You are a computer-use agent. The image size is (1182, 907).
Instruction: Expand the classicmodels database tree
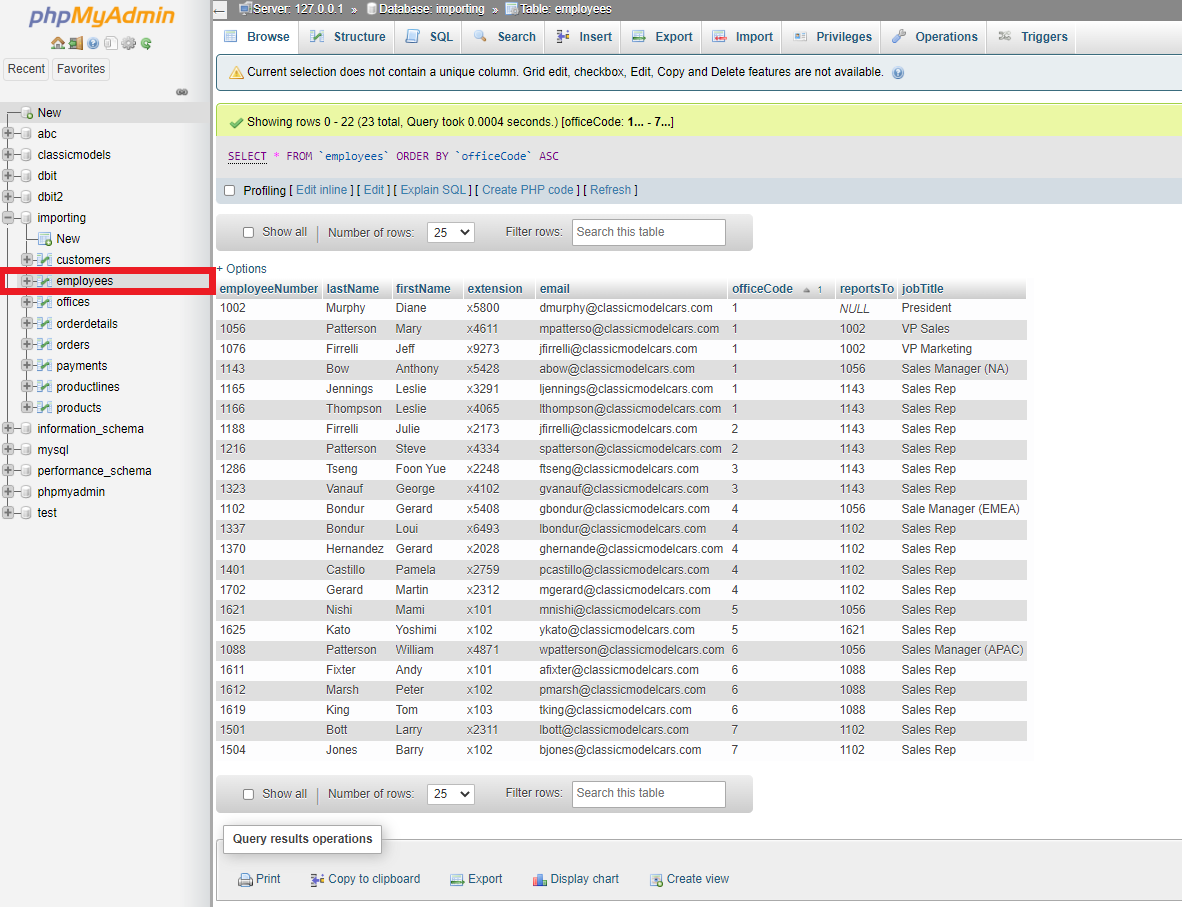click(8, 154)
